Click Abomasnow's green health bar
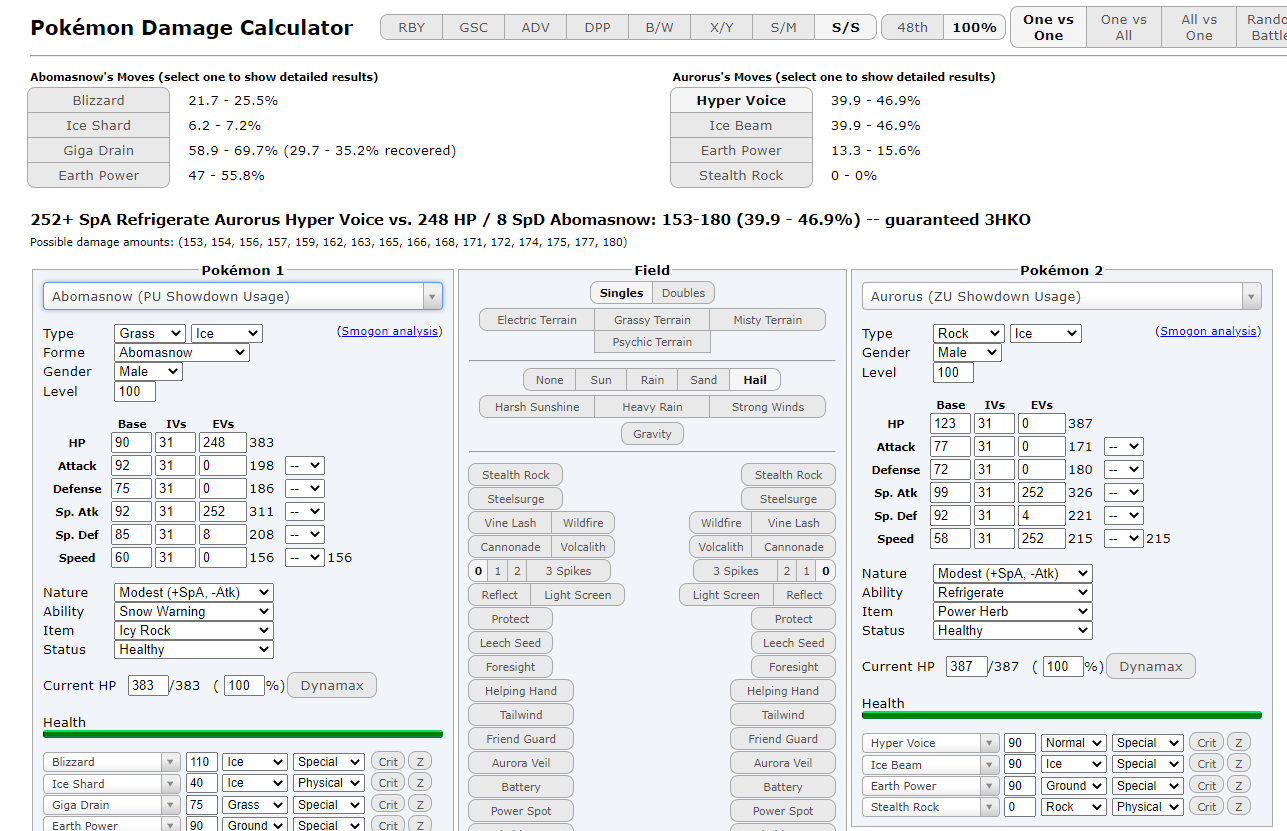The image size is (1287, 831). [243, 734]
